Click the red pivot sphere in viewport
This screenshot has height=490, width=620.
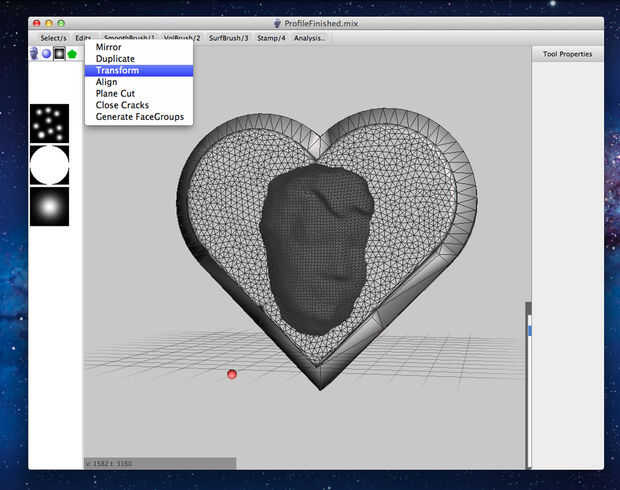[232, 374]
